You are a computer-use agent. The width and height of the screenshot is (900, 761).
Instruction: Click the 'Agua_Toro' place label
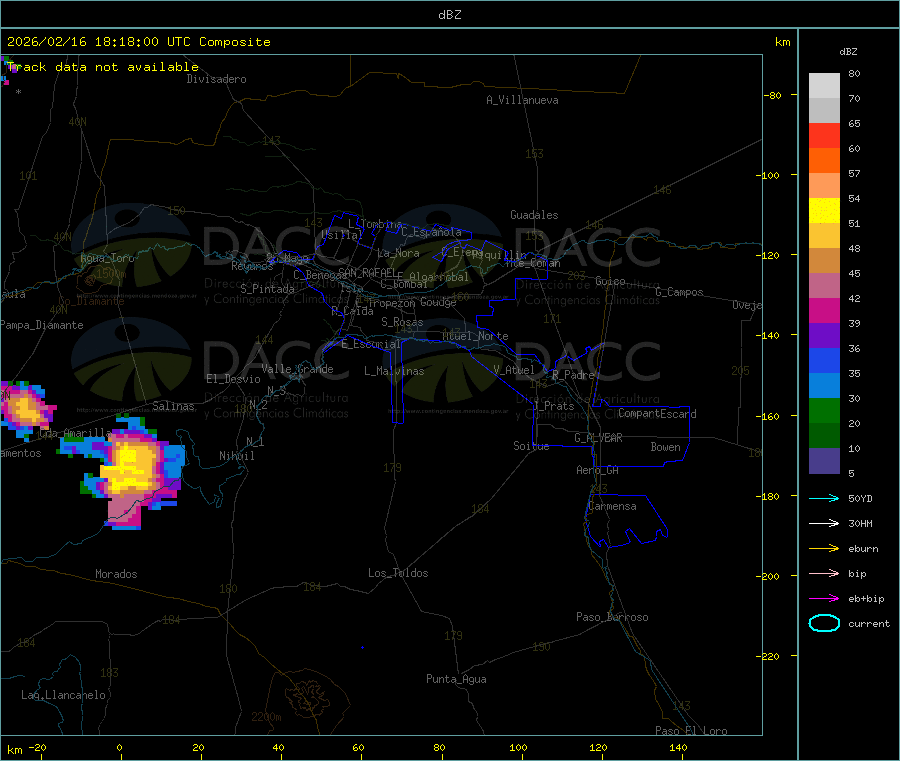(x=107, y=258)
